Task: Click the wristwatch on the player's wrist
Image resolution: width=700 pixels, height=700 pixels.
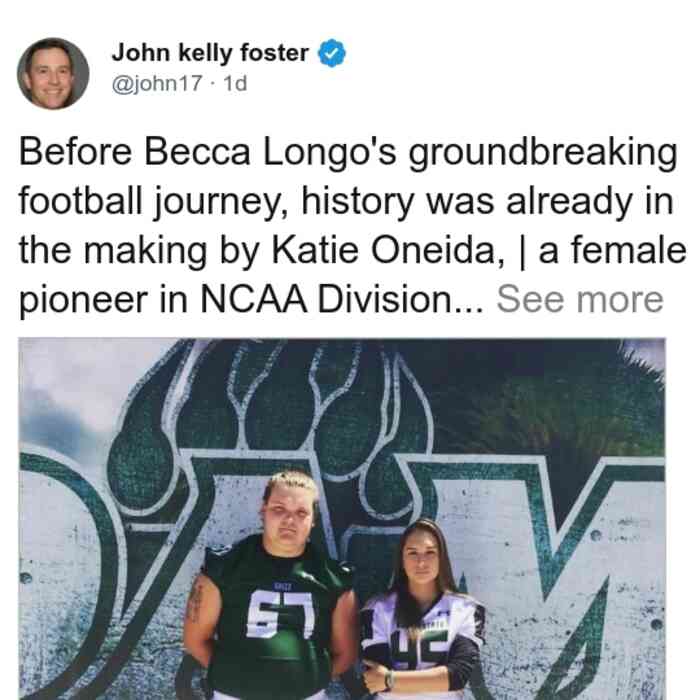Action: coord(389,680)
